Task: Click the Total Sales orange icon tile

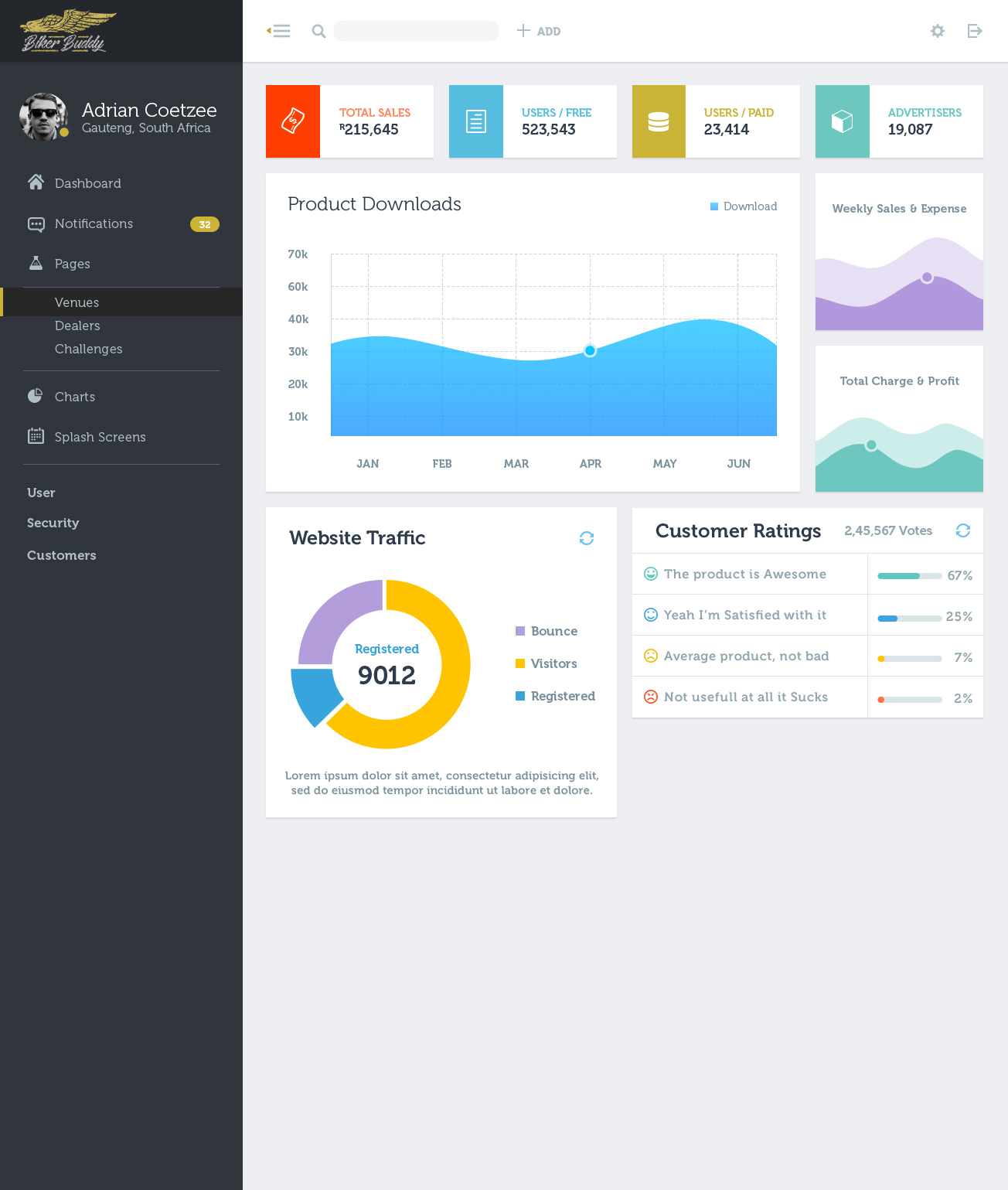Action: [x=293, y=121]
